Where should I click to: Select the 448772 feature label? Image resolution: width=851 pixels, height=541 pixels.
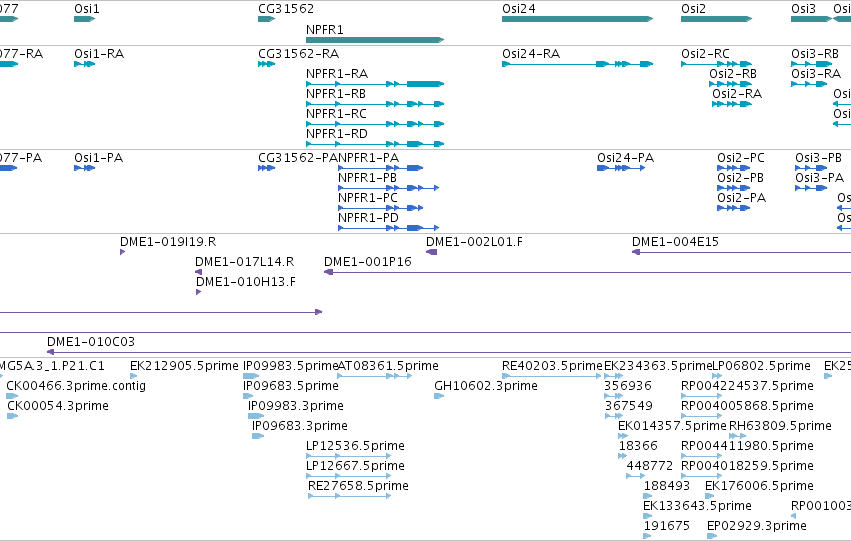tap(650, 467)
